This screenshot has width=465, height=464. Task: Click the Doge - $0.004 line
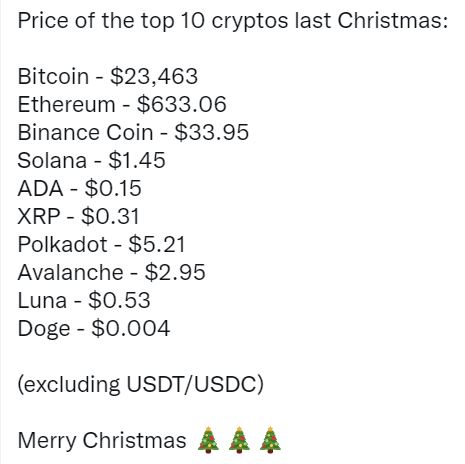94,328
